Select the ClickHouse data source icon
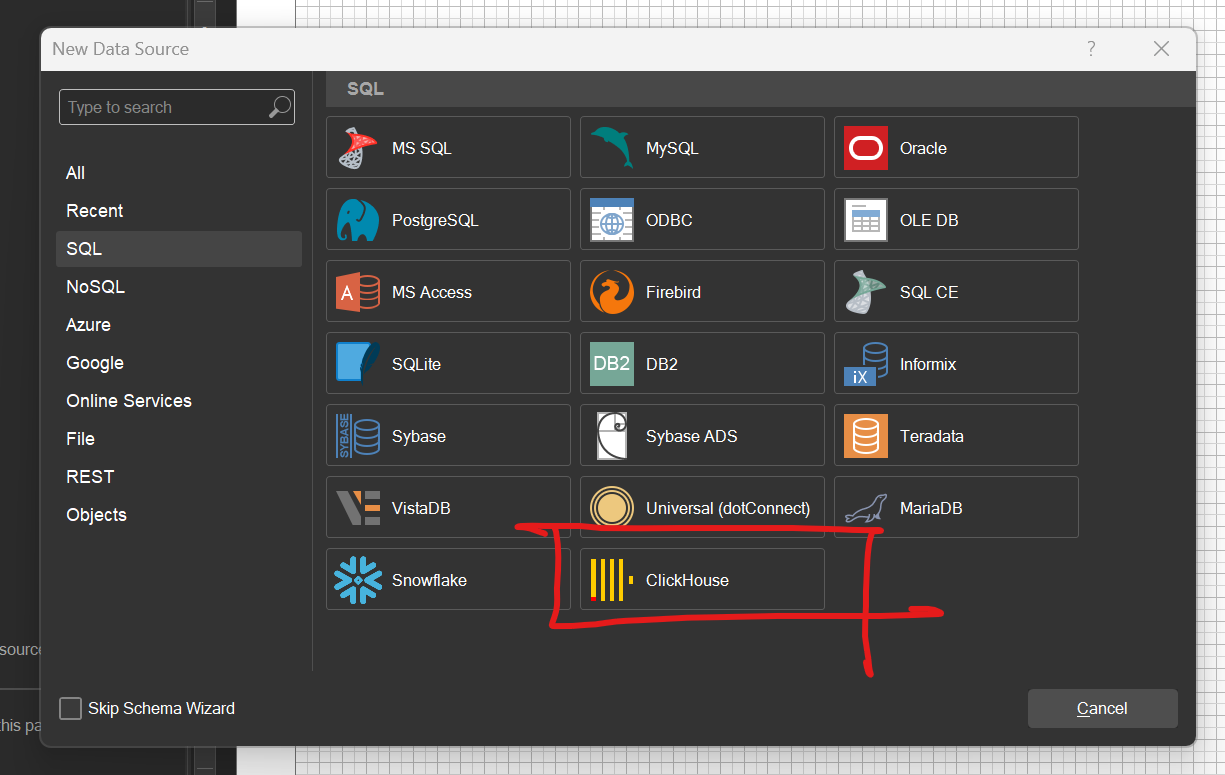This screenshot has height=775, width=1225. 611,578
